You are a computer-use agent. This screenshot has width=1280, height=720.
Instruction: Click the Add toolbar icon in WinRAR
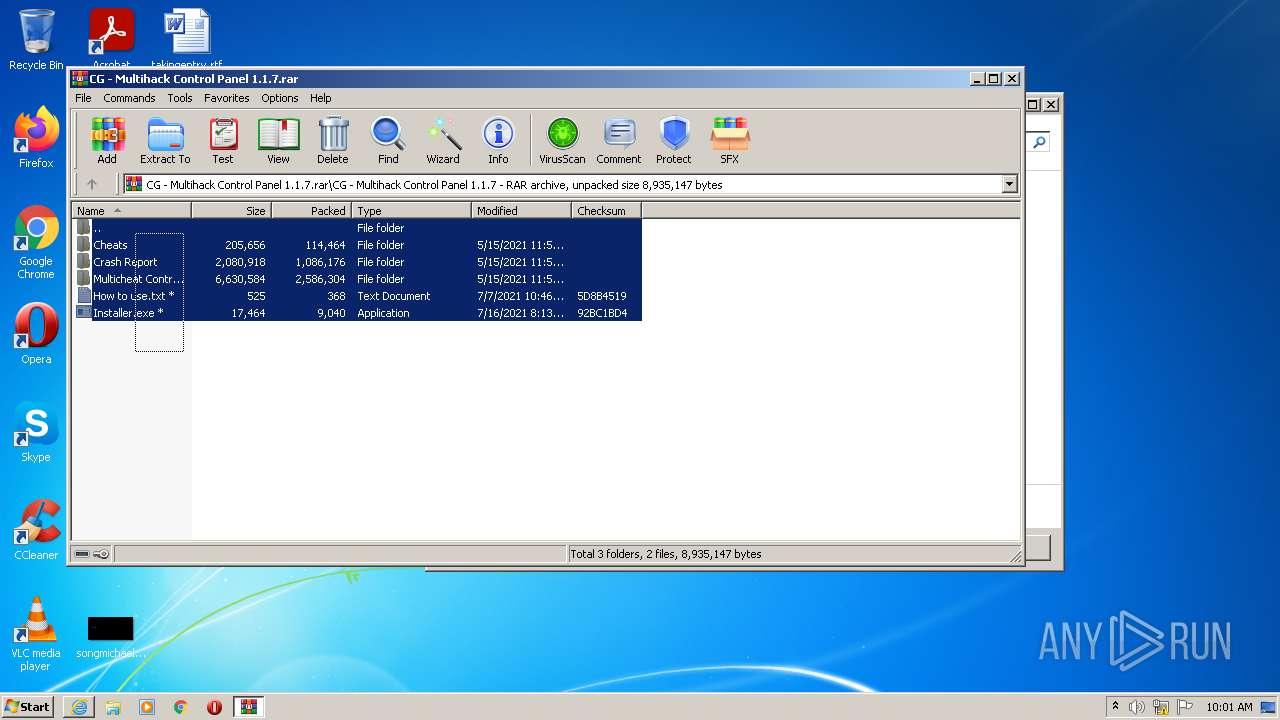107,141
